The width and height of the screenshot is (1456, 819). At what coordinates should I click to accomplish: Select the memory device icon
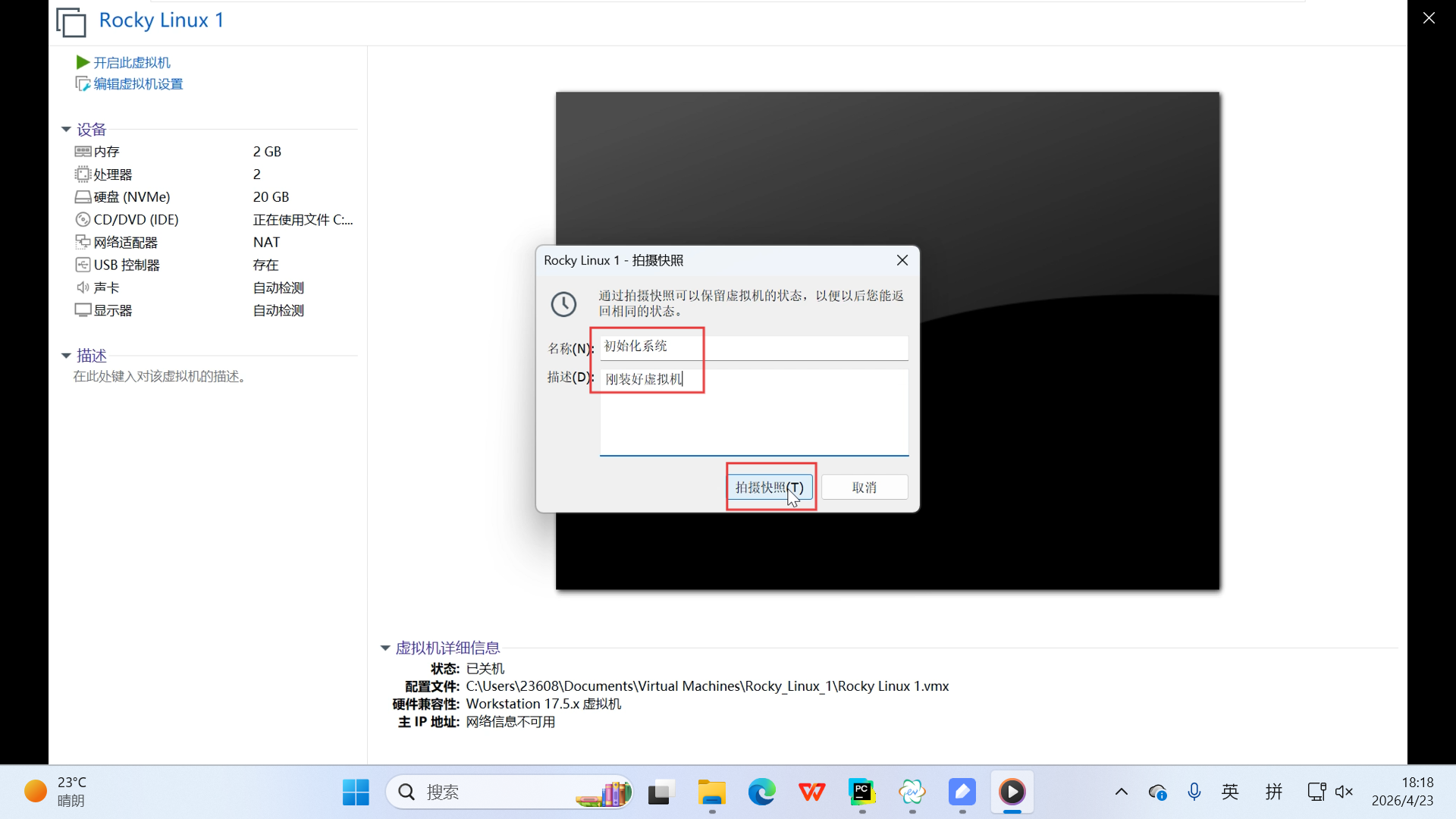point(83,152)
